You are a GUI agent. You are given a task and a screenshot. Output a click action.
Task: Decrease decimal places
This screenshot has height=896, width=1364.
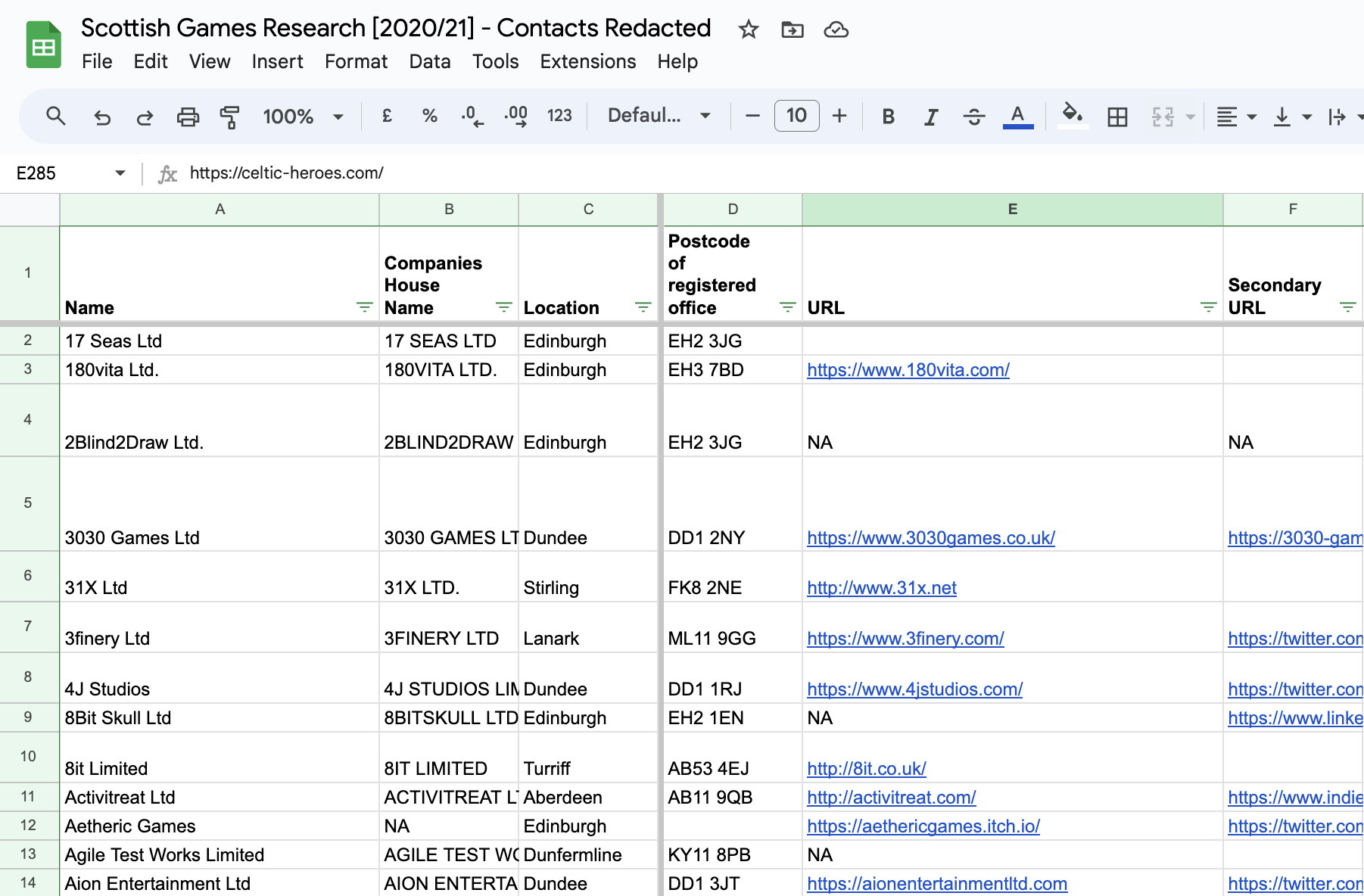pos(472,116)
